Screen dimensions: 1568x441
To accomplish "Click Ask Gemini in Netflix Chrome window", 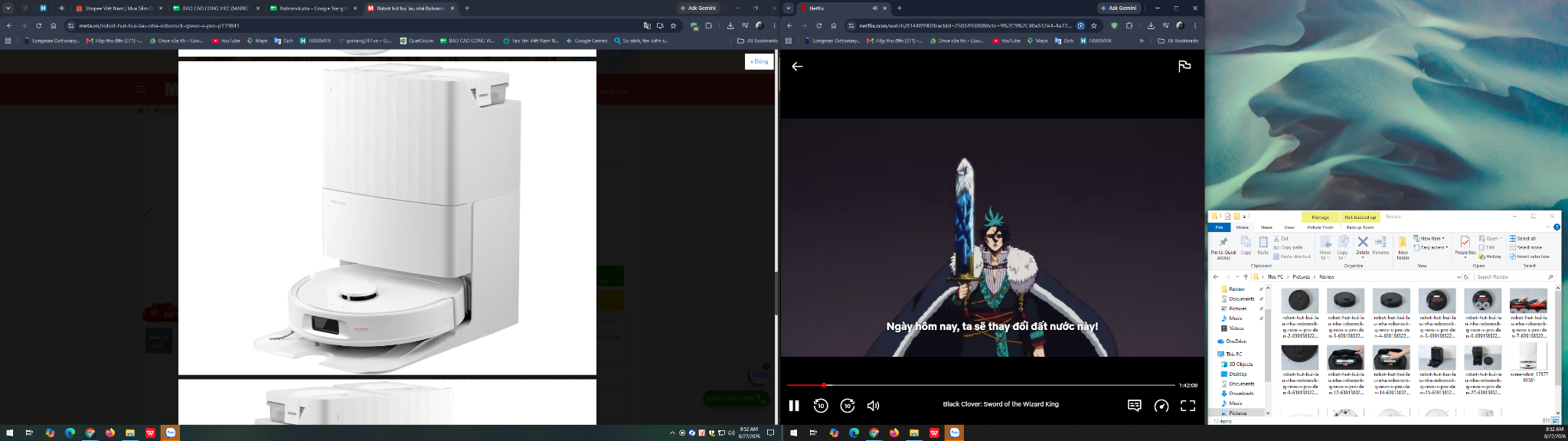I will (1119, 8).
